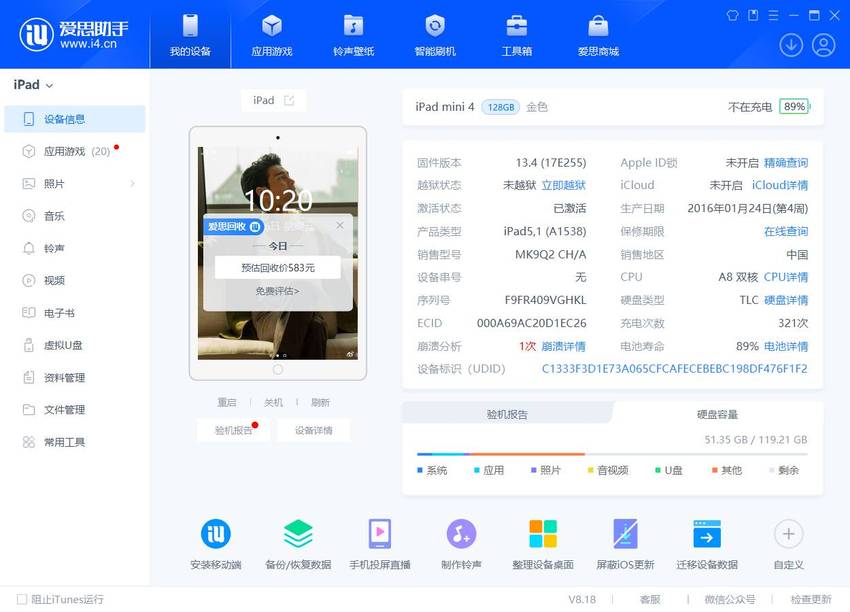Screen dimensions: 850x612
Task: Click 微信公众号 in status bar
Action: pos(730,600)
